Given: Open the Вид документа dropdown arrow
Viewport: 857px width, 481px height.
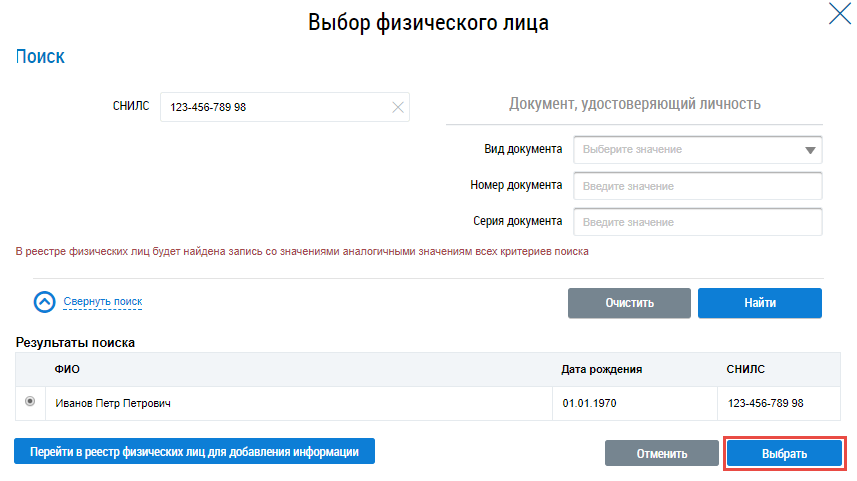Looking at the screenshot, I should point(809,151).
